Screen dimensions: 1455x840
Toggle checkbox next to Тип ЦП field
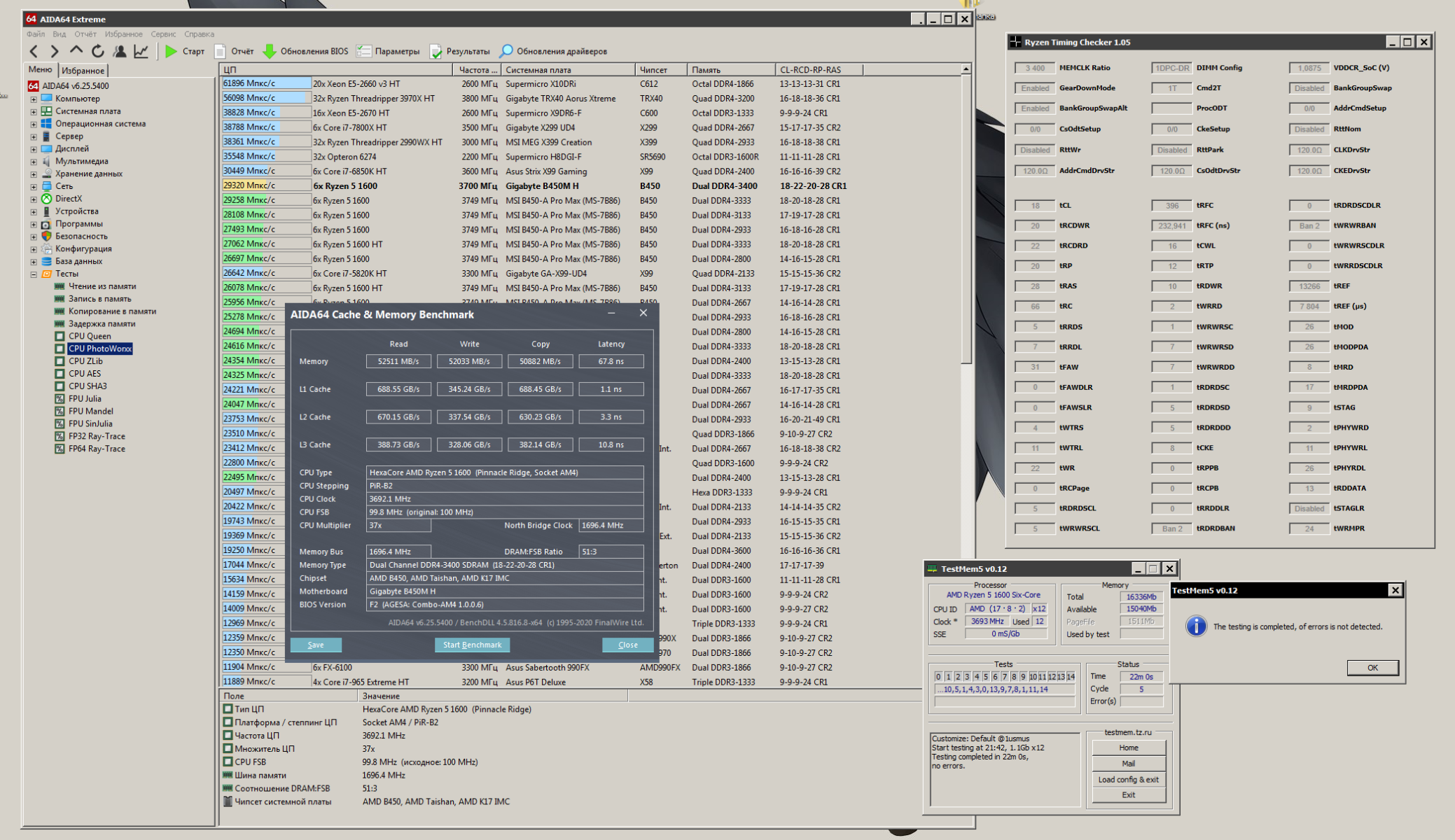click(x=228, y=709)
